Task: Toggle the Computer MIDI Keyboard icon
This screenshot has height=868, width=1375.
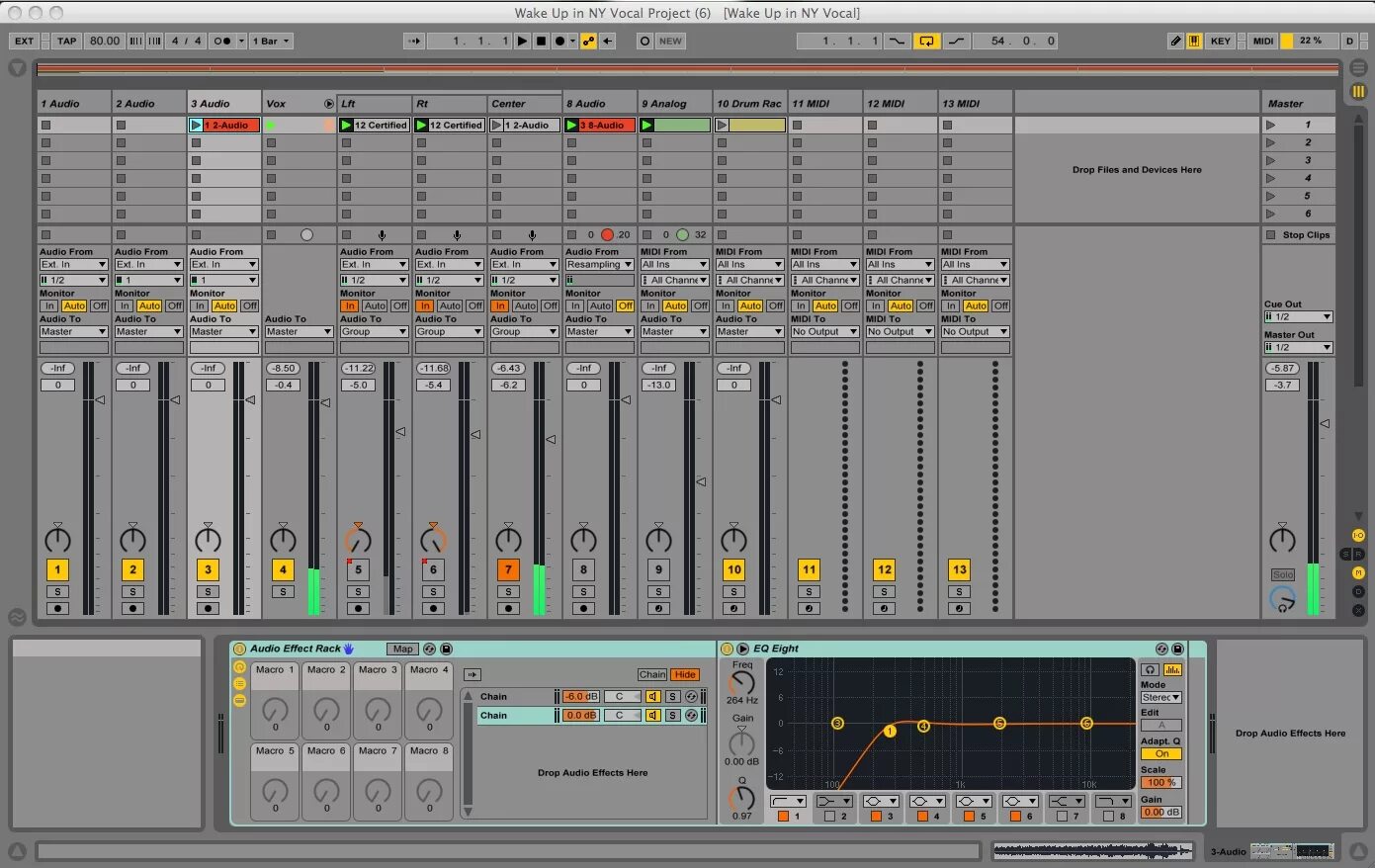Action: pos(1194,41)
